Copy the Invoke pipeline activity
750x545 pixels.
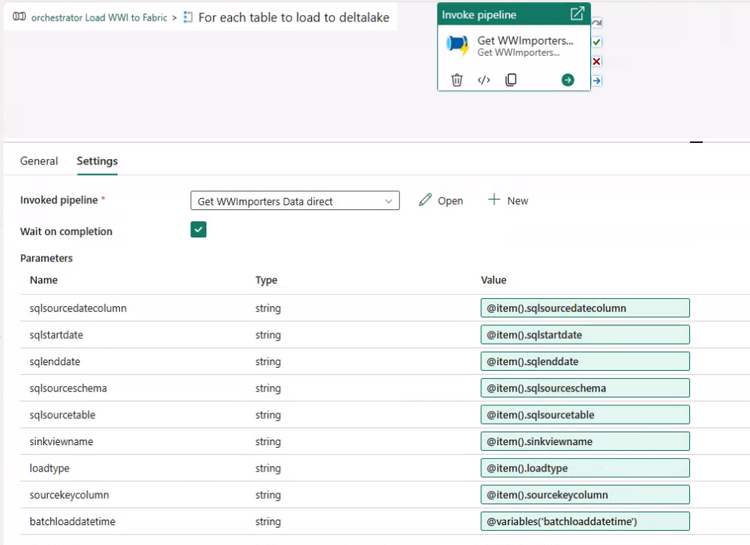(511, 80)
